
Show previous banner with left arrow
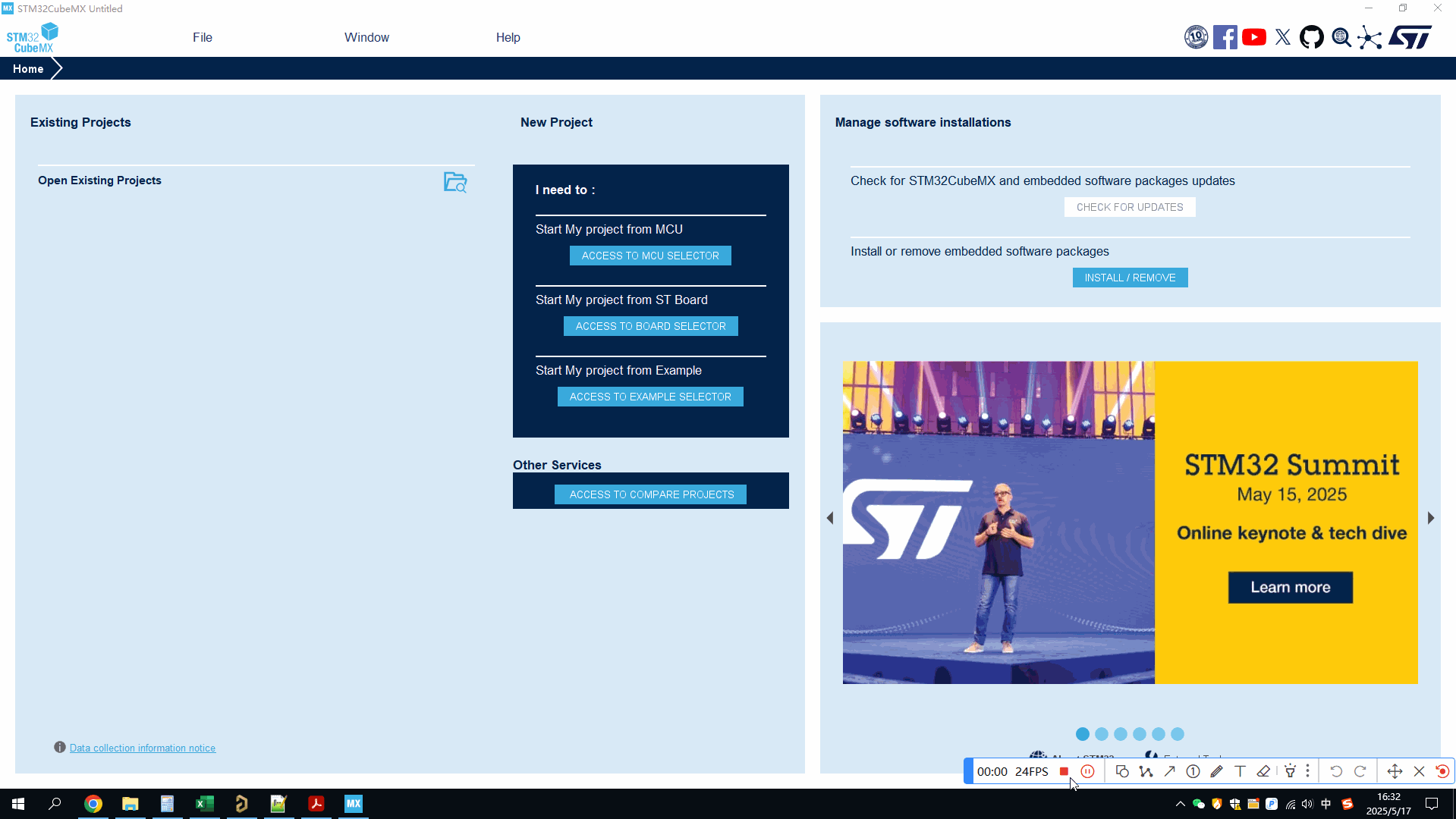click(x=829, y=518)
